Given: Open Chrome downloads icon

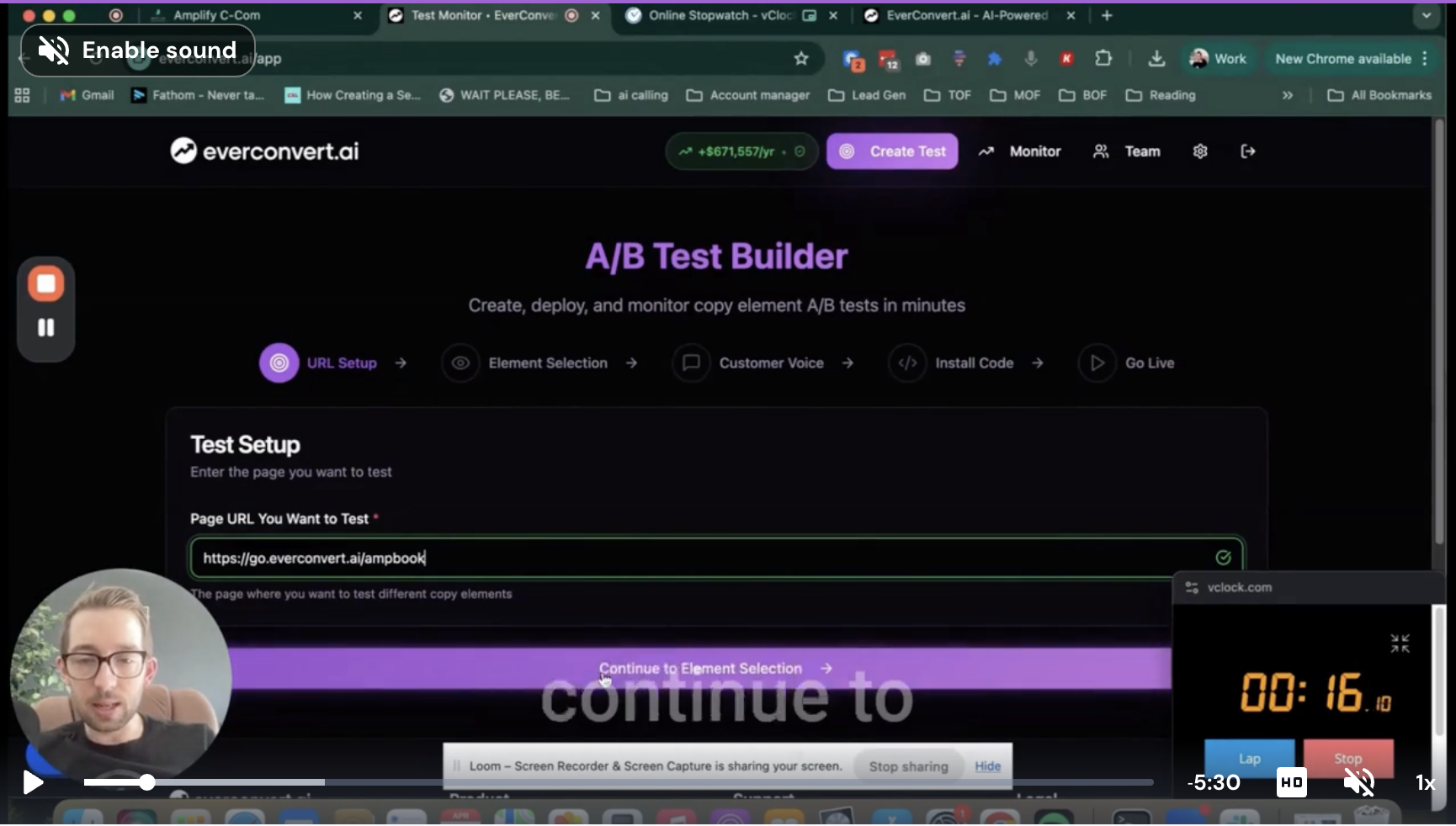Looking at the screenshot, I should tap(1156, 58).
